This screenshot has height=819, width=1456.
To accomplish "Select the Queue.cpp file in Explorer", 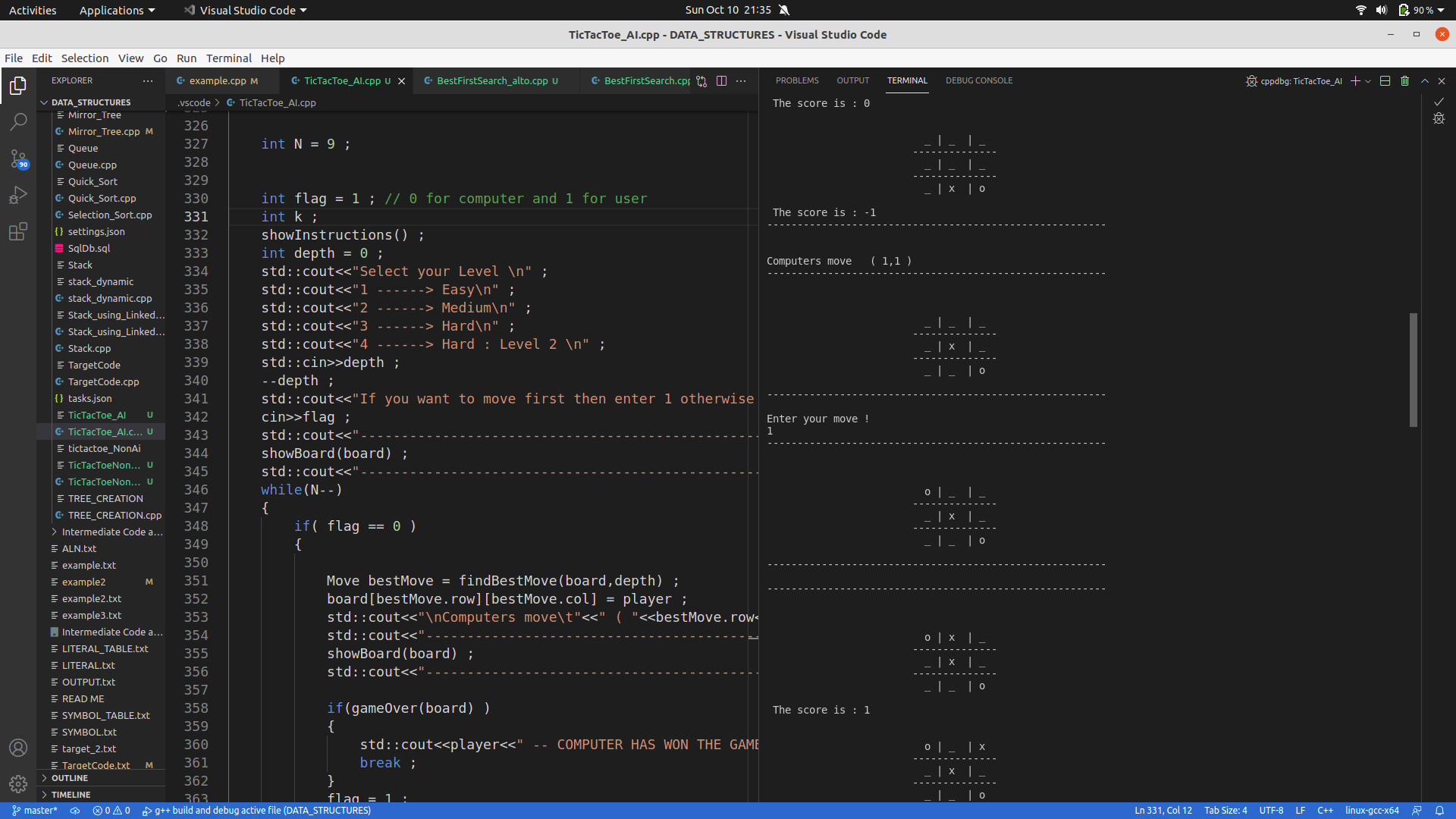I will pos(93,165).
